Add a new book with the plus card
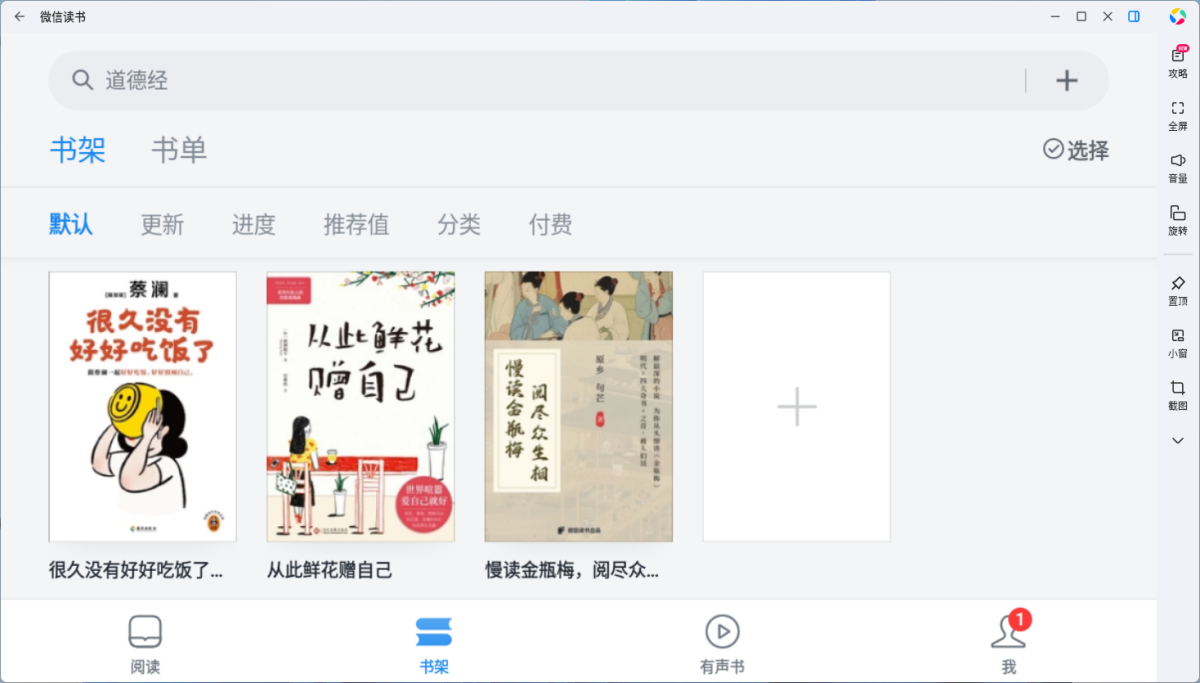This screenshot has height=683, width=1200. pos(796,406)
